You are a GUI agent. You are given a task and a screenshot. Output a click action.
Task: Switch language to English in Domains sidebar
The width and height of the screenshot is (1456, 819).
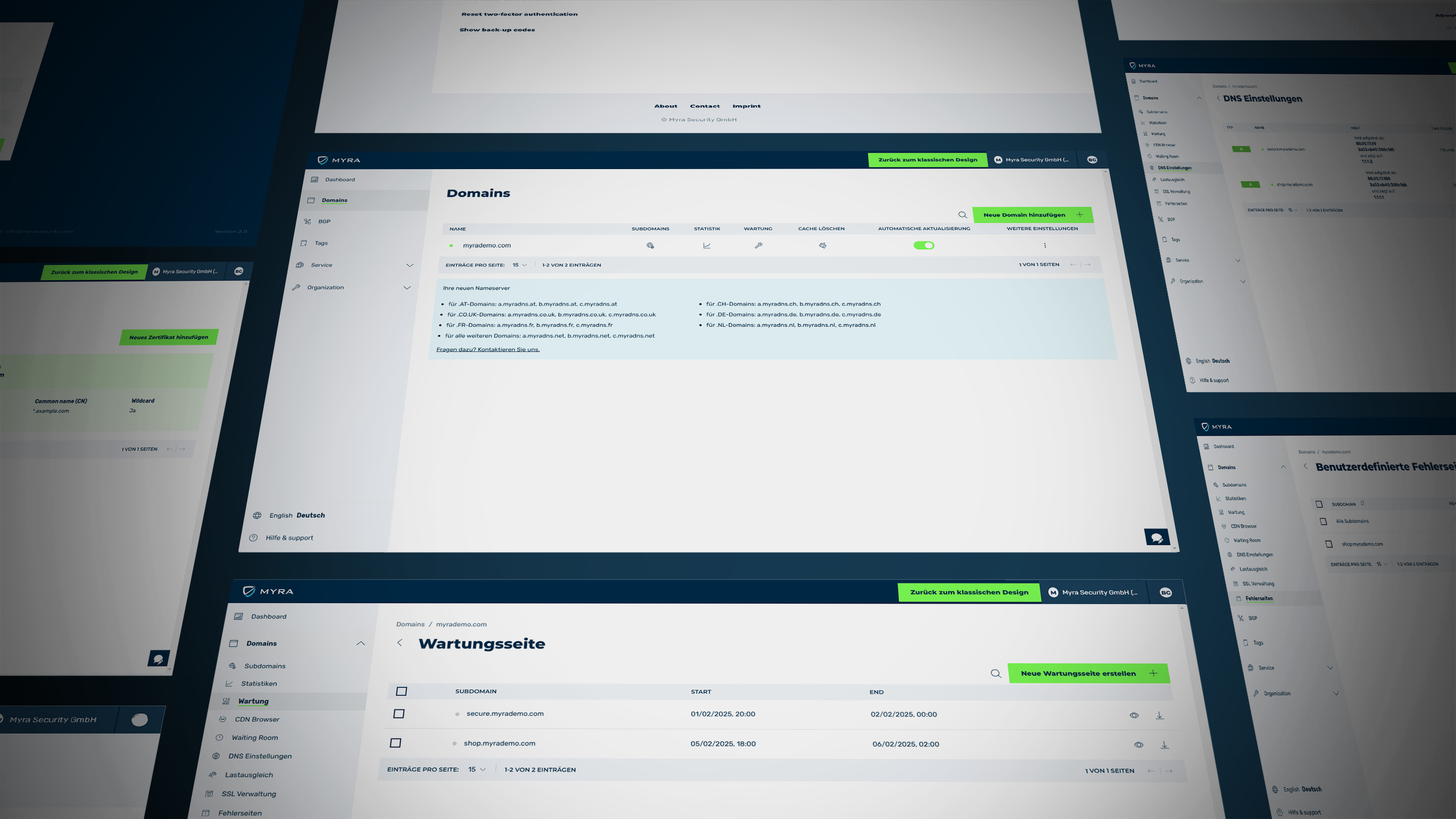click(281, 515)
